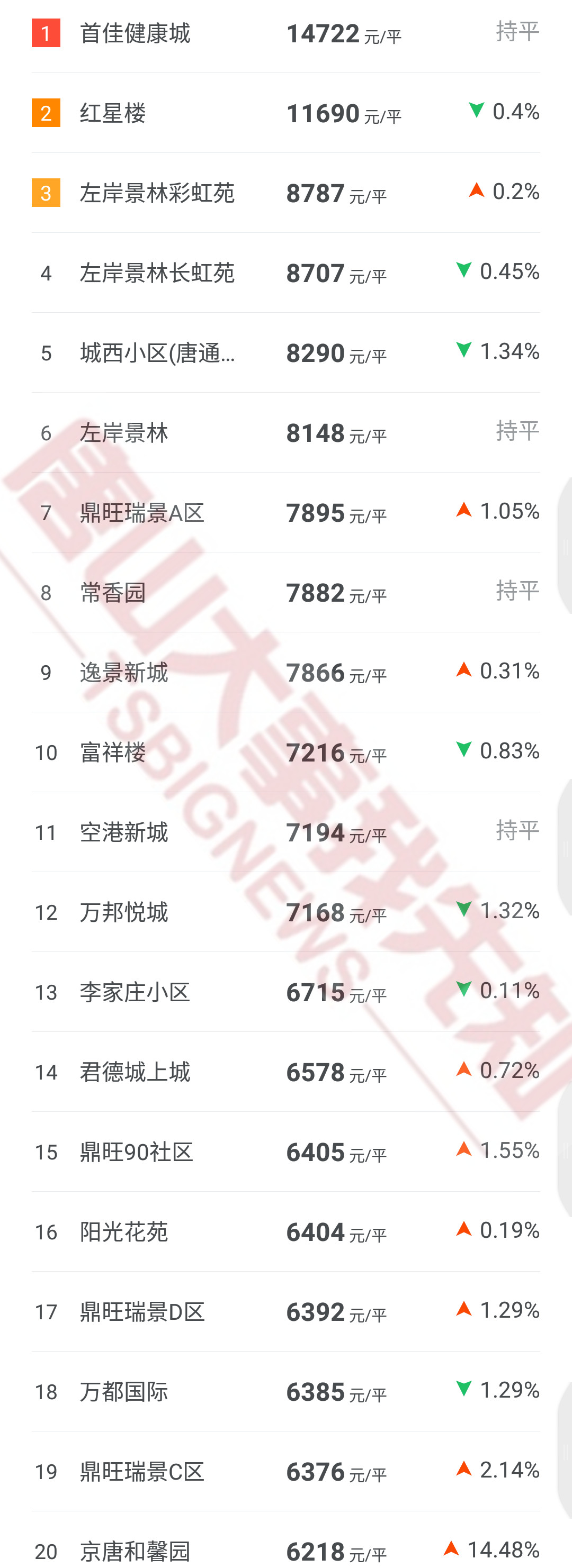Click green down arrow beside 0.83%

pyautogui.click(x=464, y=749)
